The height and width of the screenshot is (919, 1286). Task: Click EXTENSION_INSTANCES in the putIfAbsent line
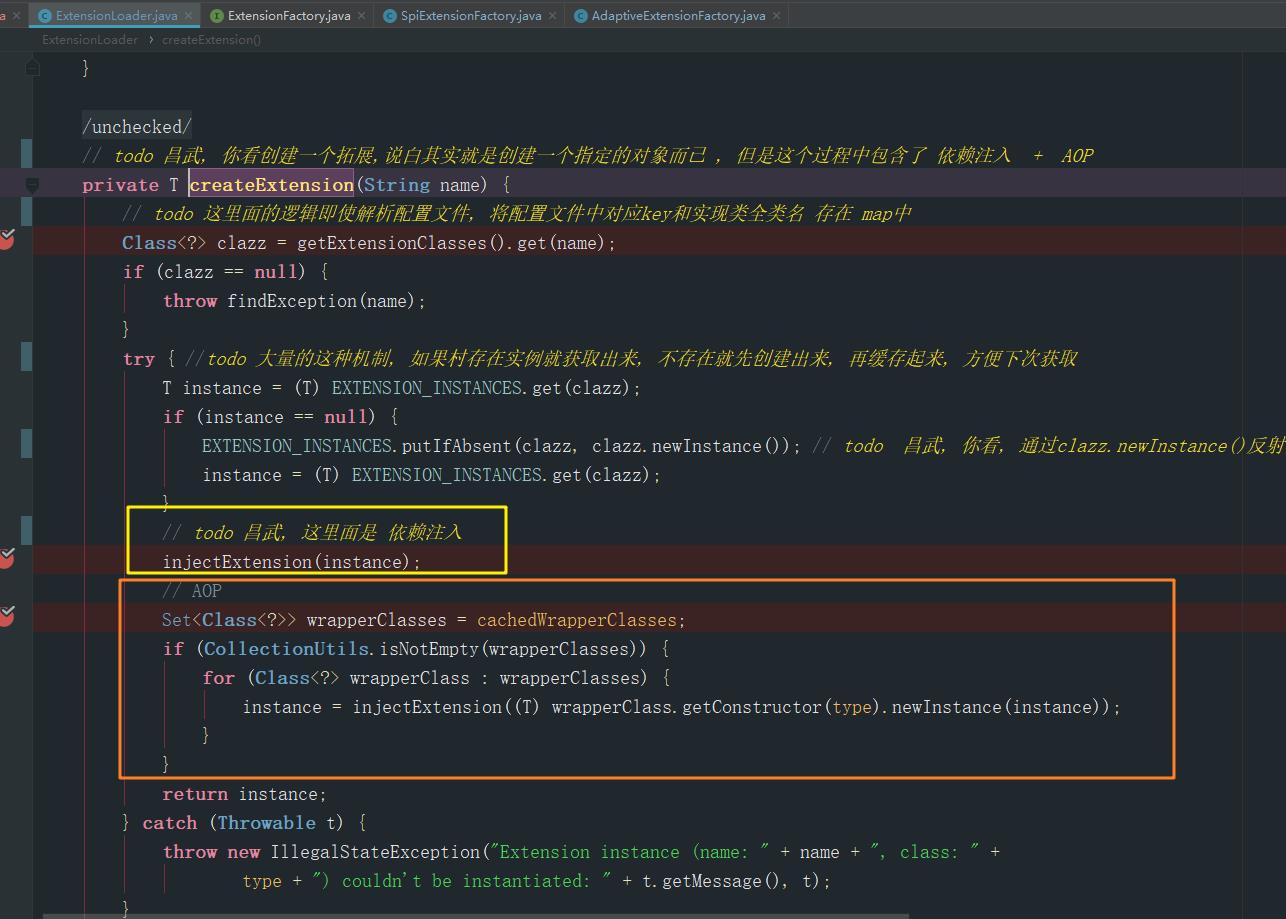[x=297, y=446]
